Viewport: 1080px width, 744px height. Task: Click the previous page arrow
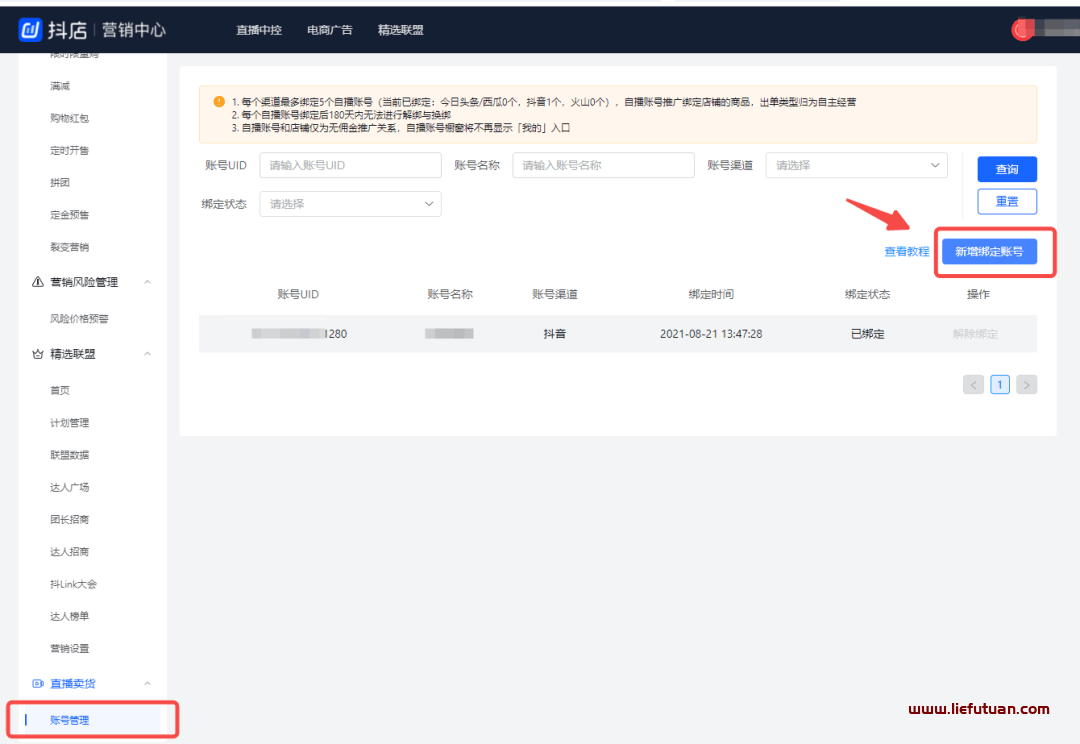(x=973, y=384)
